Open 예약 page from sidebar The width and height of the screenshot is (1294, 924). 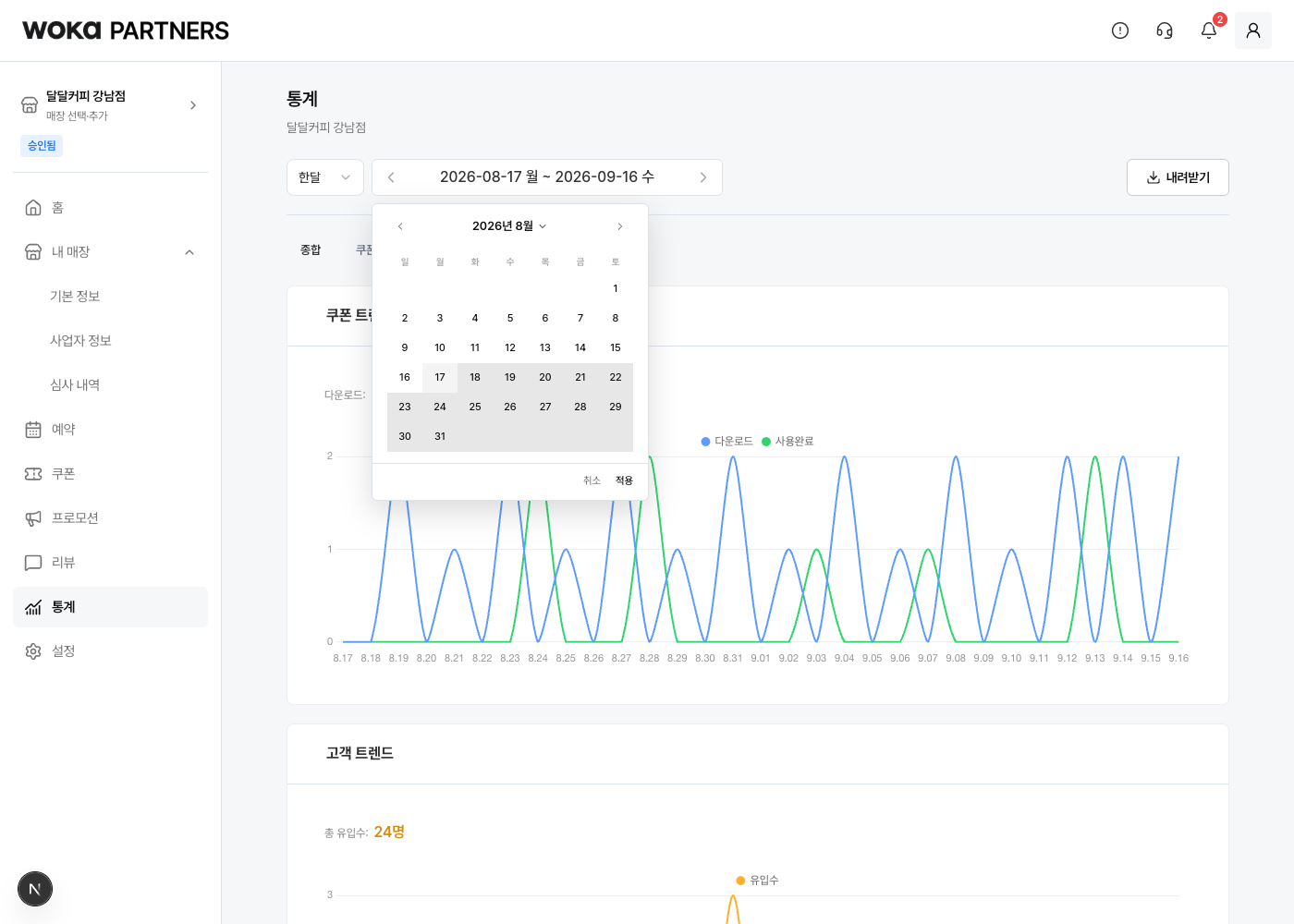point(111,430)
